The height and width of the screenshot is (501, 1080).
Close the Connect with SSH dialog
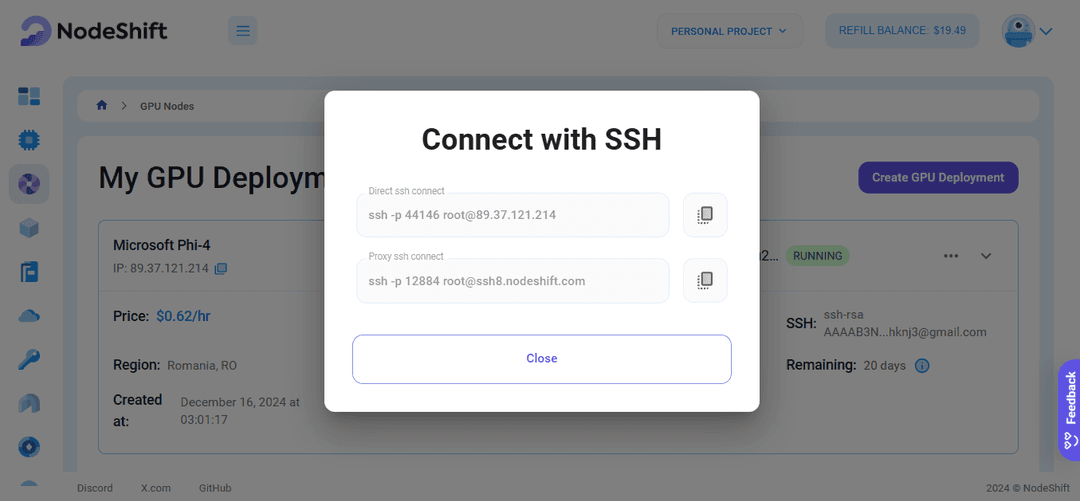point(541,358)
